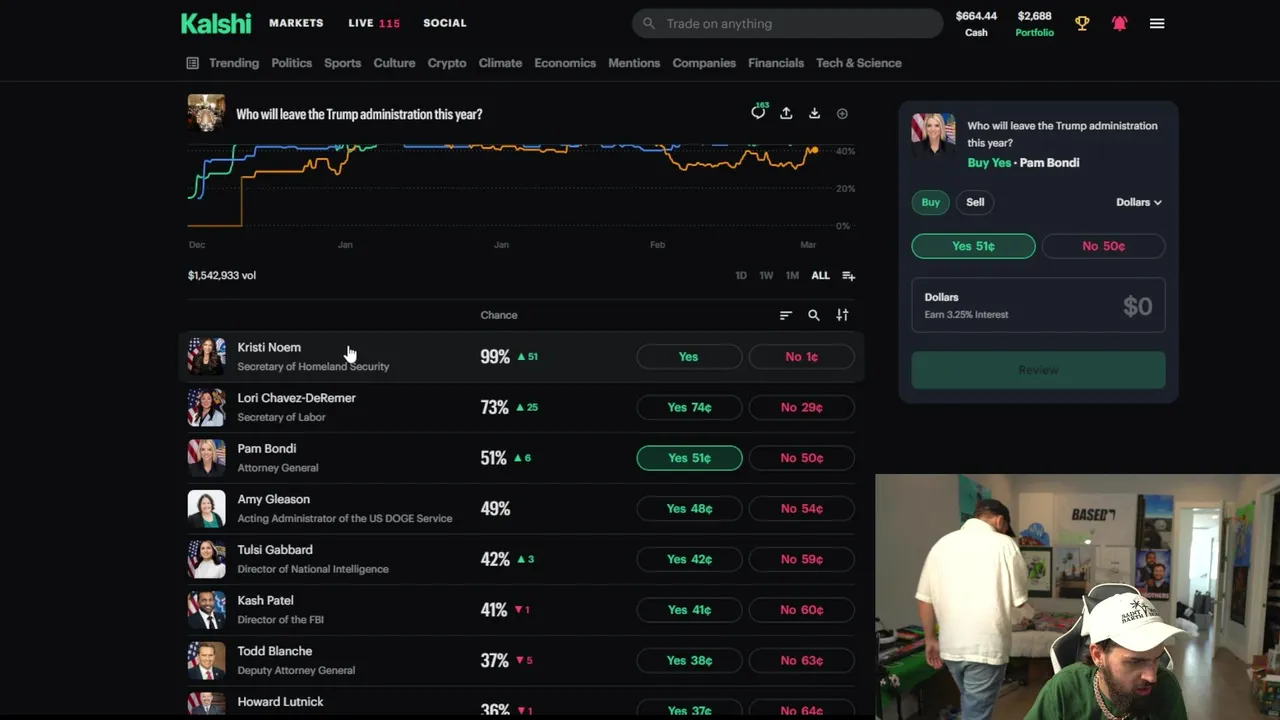Click the Chance column header

point(499,315)
